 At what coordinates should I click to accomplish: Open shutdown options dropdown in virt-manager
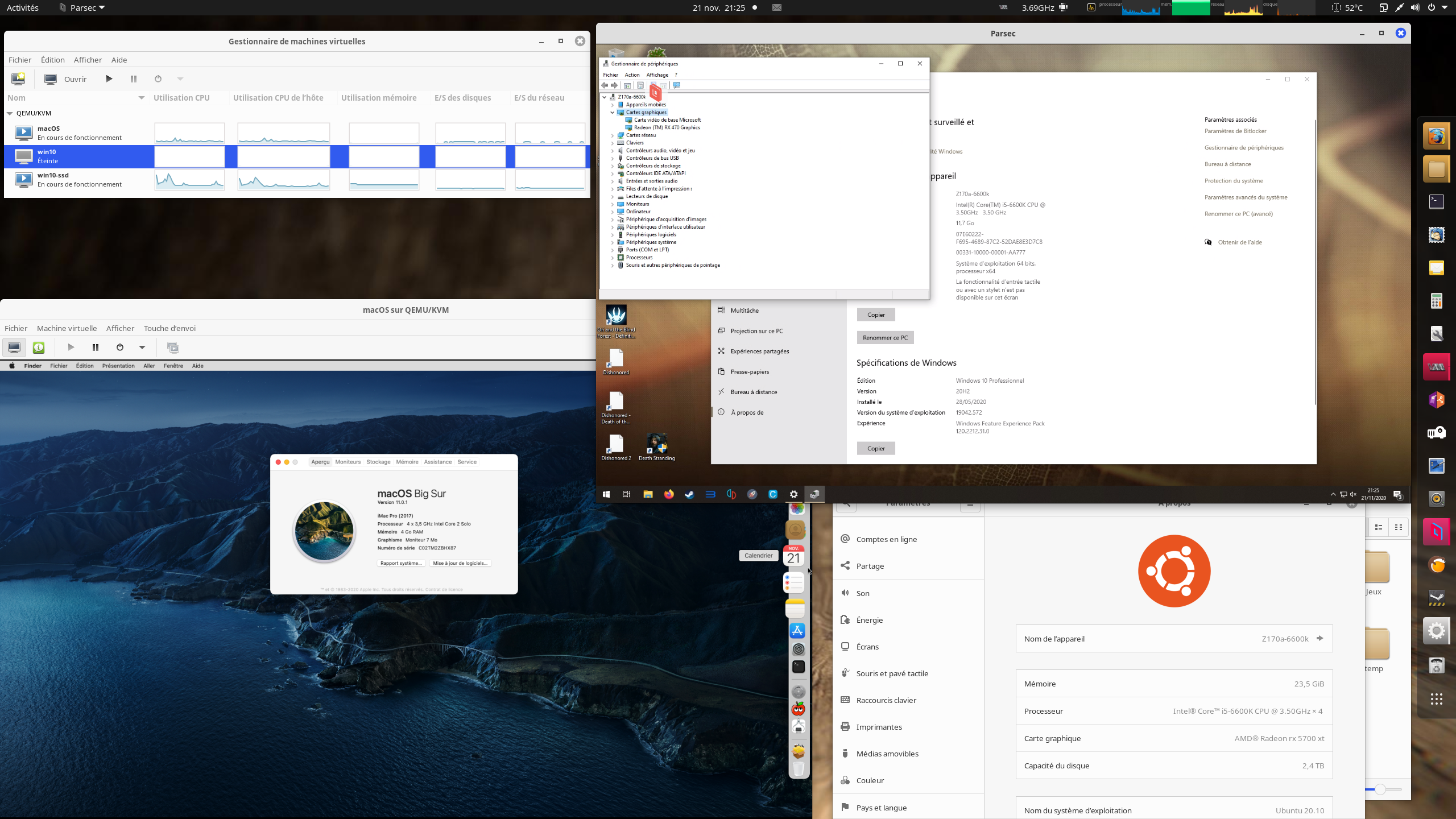[x=180, y=79]
